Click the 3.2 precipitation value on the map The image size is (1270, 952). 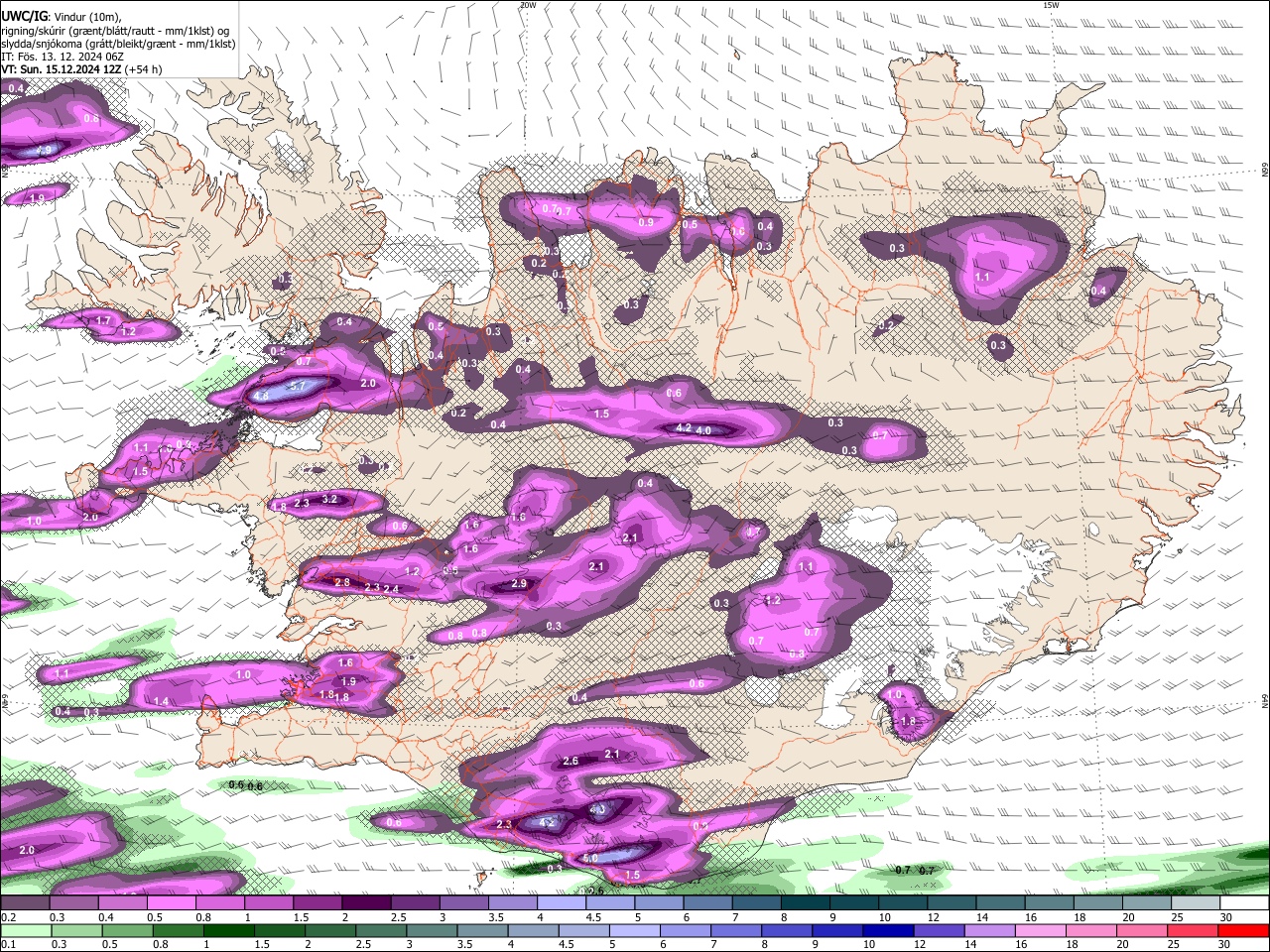(330, 499)
